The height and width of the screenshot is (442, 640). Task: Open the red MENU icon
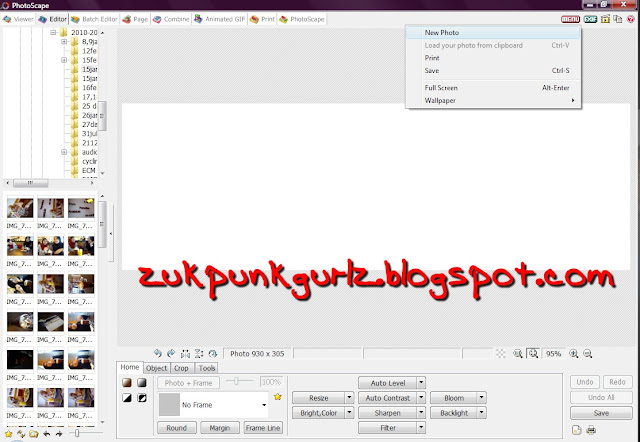pyautogui.click(x=570, y=19)
